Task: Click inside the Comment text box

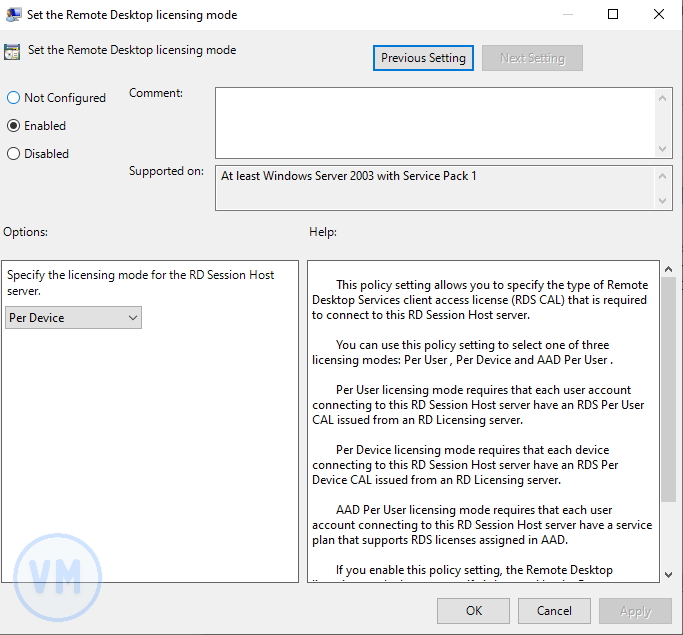Action: 435,122
